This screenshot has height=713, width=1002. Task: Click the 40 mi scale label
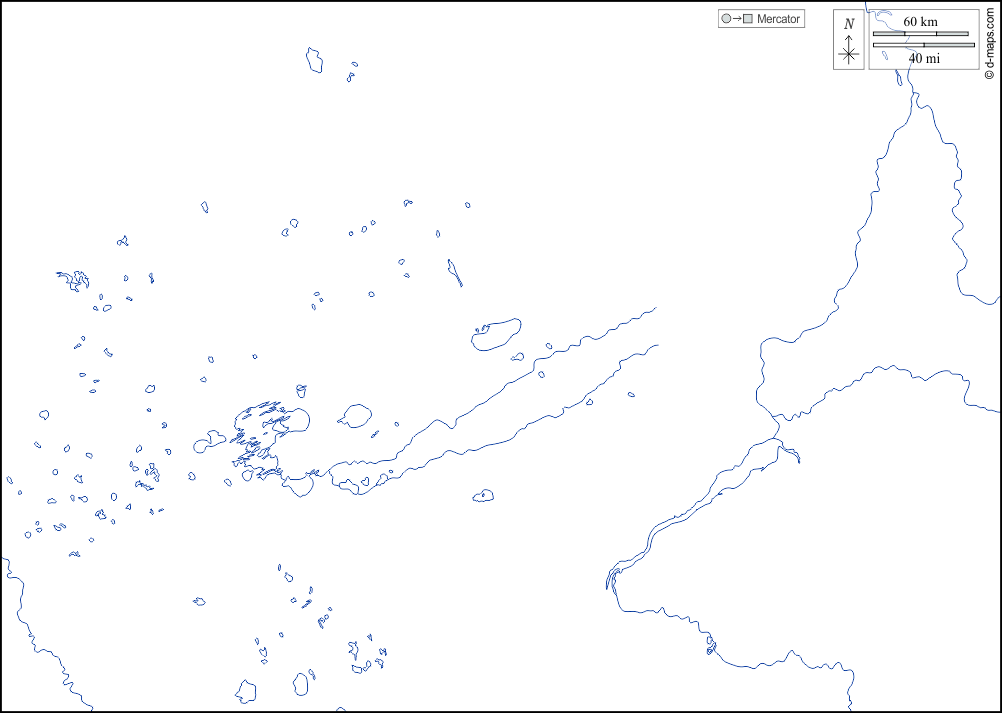click(923, 58)
